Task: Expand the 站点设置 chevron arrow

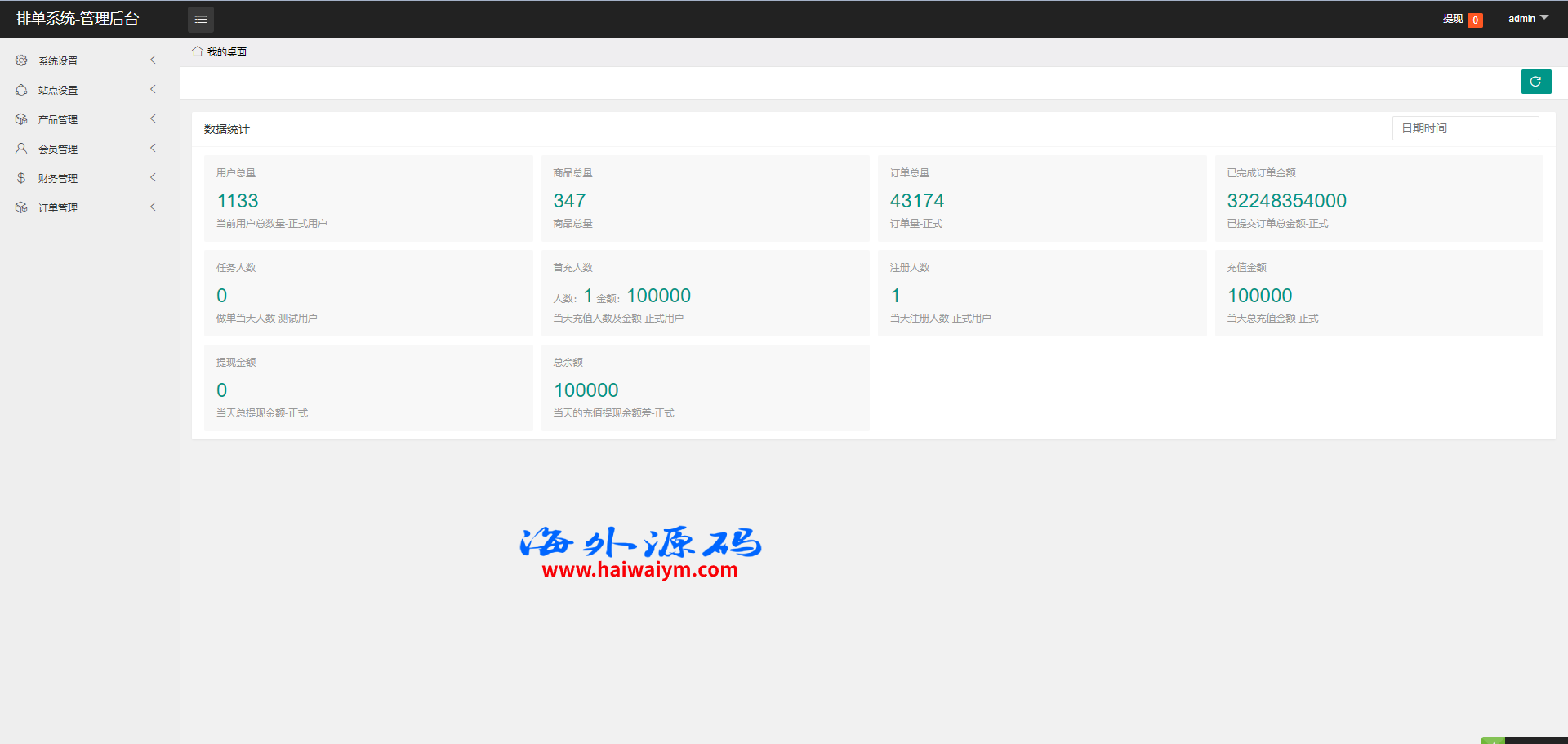Action: click(x=153, y=90)
